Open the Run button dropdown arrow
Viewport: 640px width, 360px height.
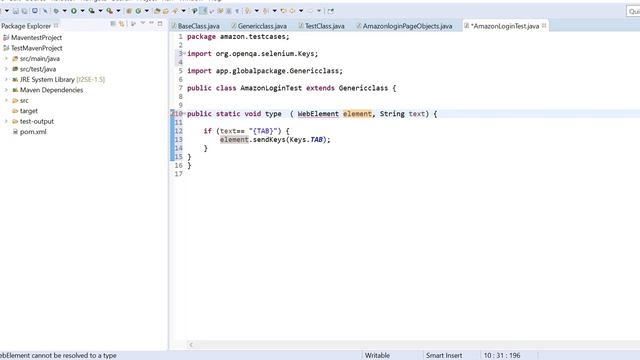coord(82,11)
